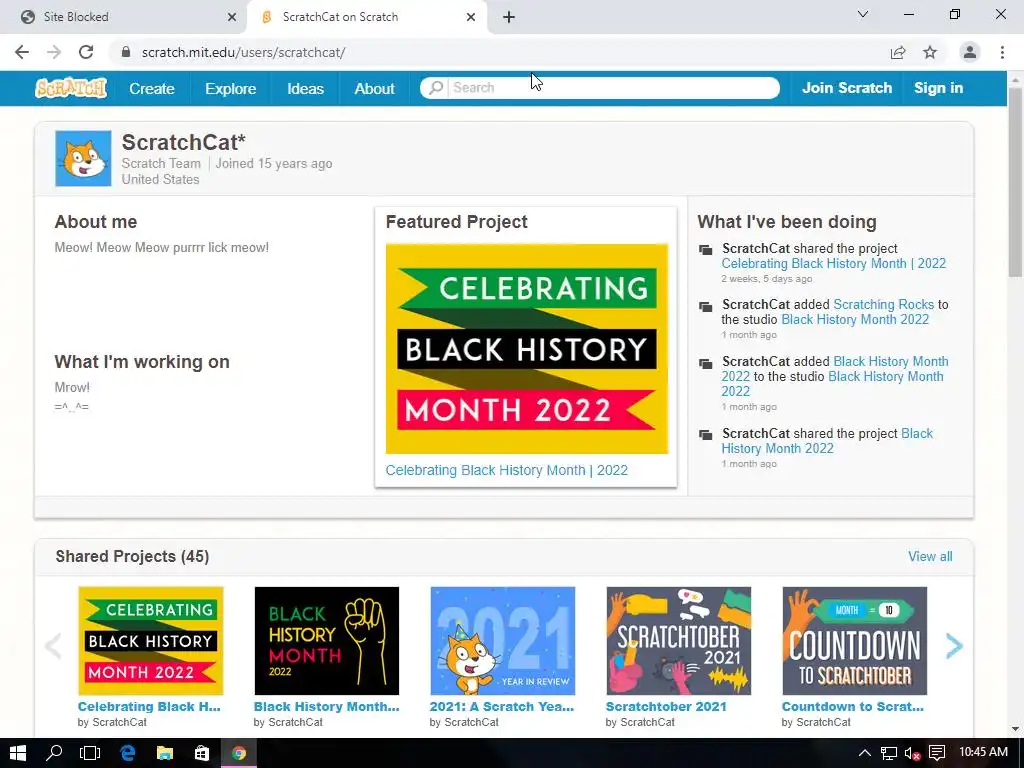Image resolution: width=1024 pixels, height=768 pixels.
Task: Click the share page icon in address bar
Action: point(898,52)
